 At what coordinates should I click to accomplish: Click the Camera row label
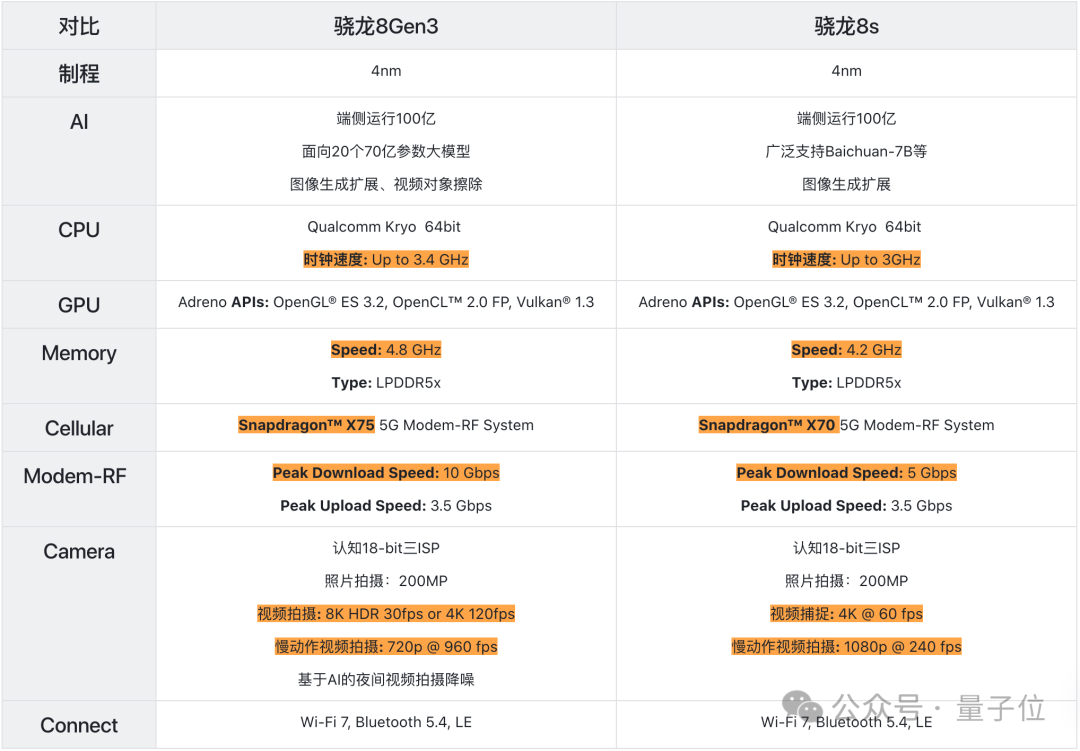click(x=79, y=551)
